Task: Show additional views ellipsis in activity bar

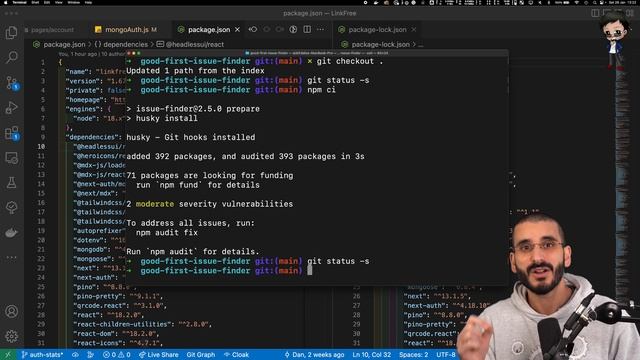Action: tap(11, 258)
